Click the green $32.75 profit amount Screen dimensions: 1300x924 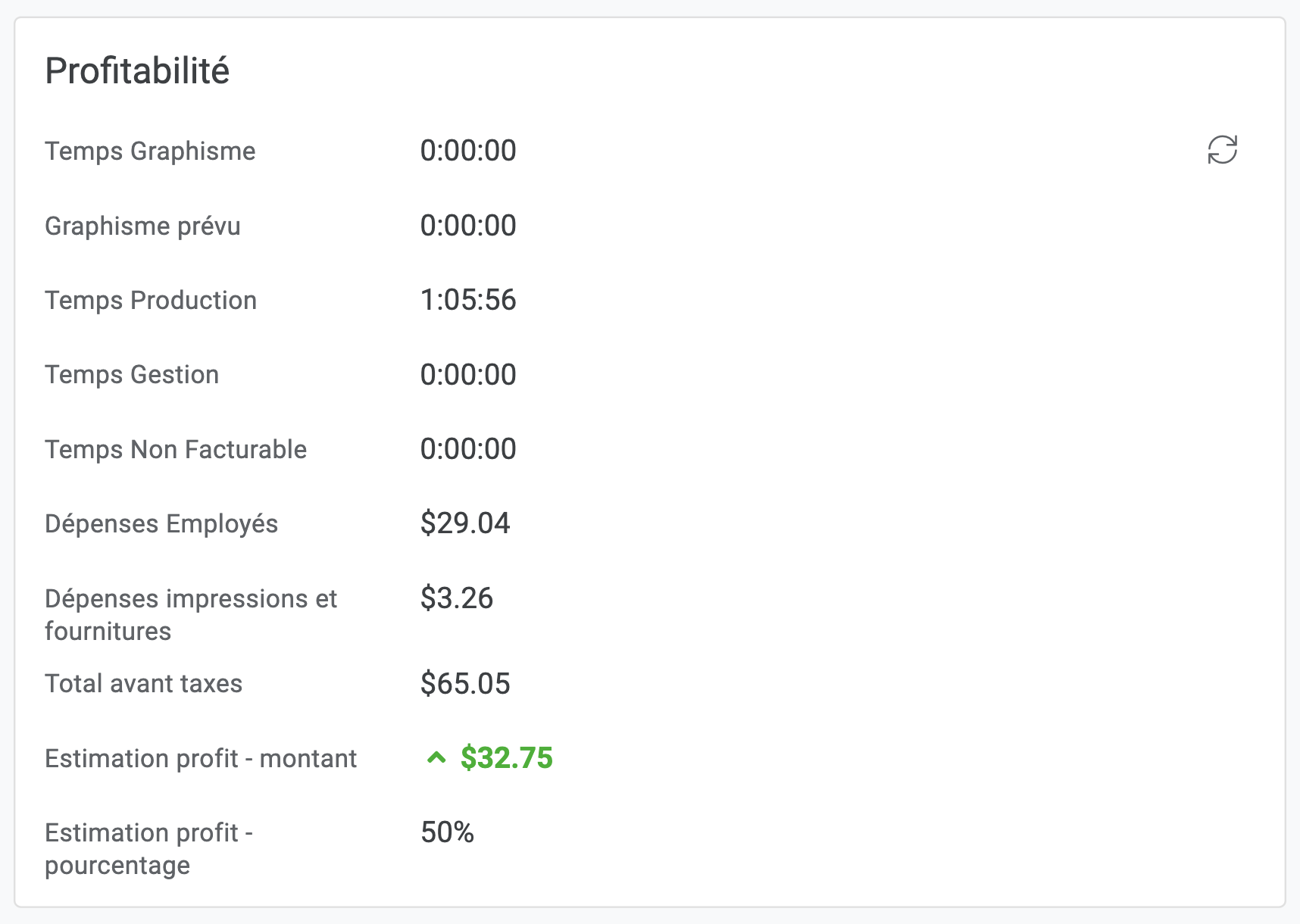[x=507, y=758]
